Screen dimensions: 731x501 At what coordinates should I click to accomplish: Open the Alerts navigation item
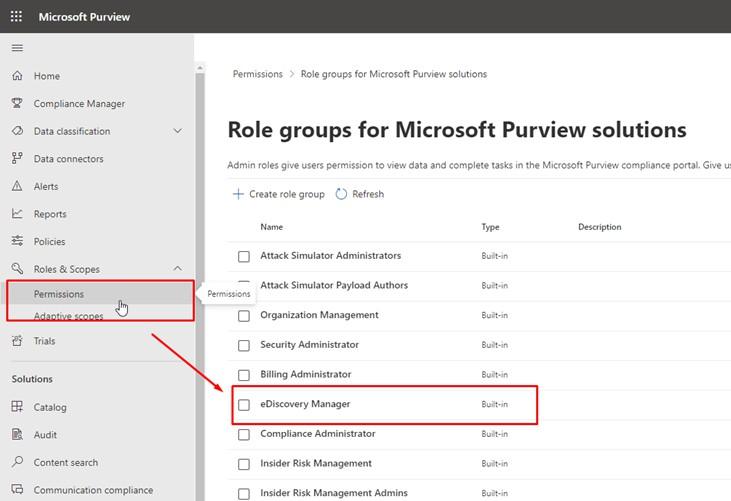tap(46, 186)
